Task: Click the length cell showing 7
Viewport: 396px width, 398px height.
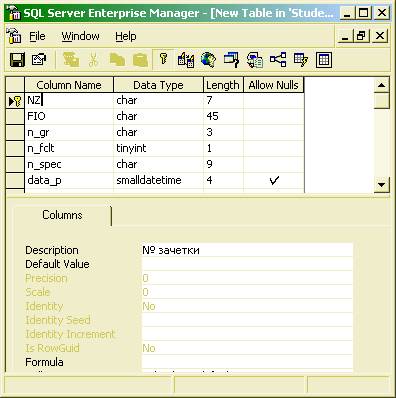Action: pyautogui.click(x=223, y=100)
